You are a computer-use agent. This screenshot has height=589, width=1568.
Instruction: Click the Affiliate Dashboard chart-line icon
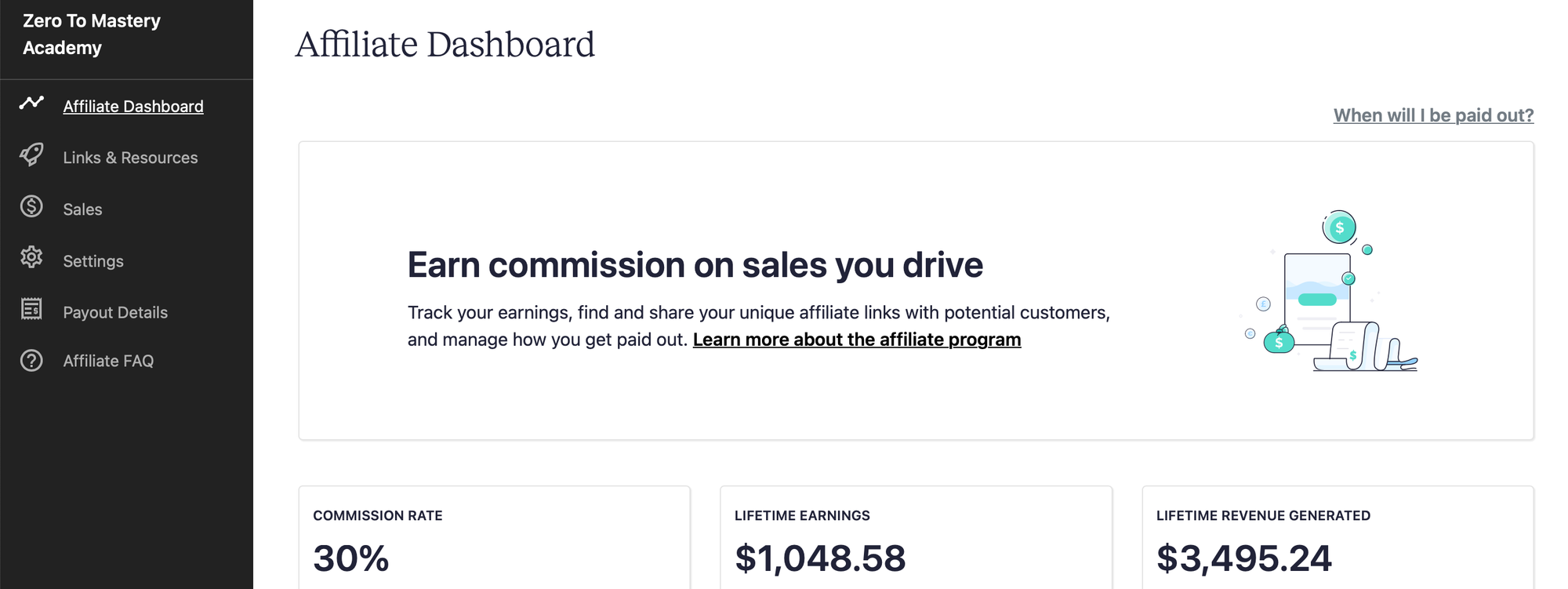click(x=31, y=103)
